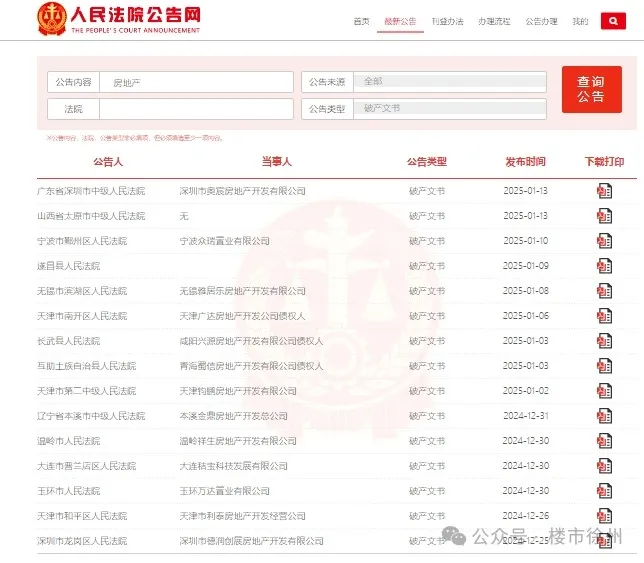Click party name 咸阳兴源房地产开发有限公司债权人

251,341
